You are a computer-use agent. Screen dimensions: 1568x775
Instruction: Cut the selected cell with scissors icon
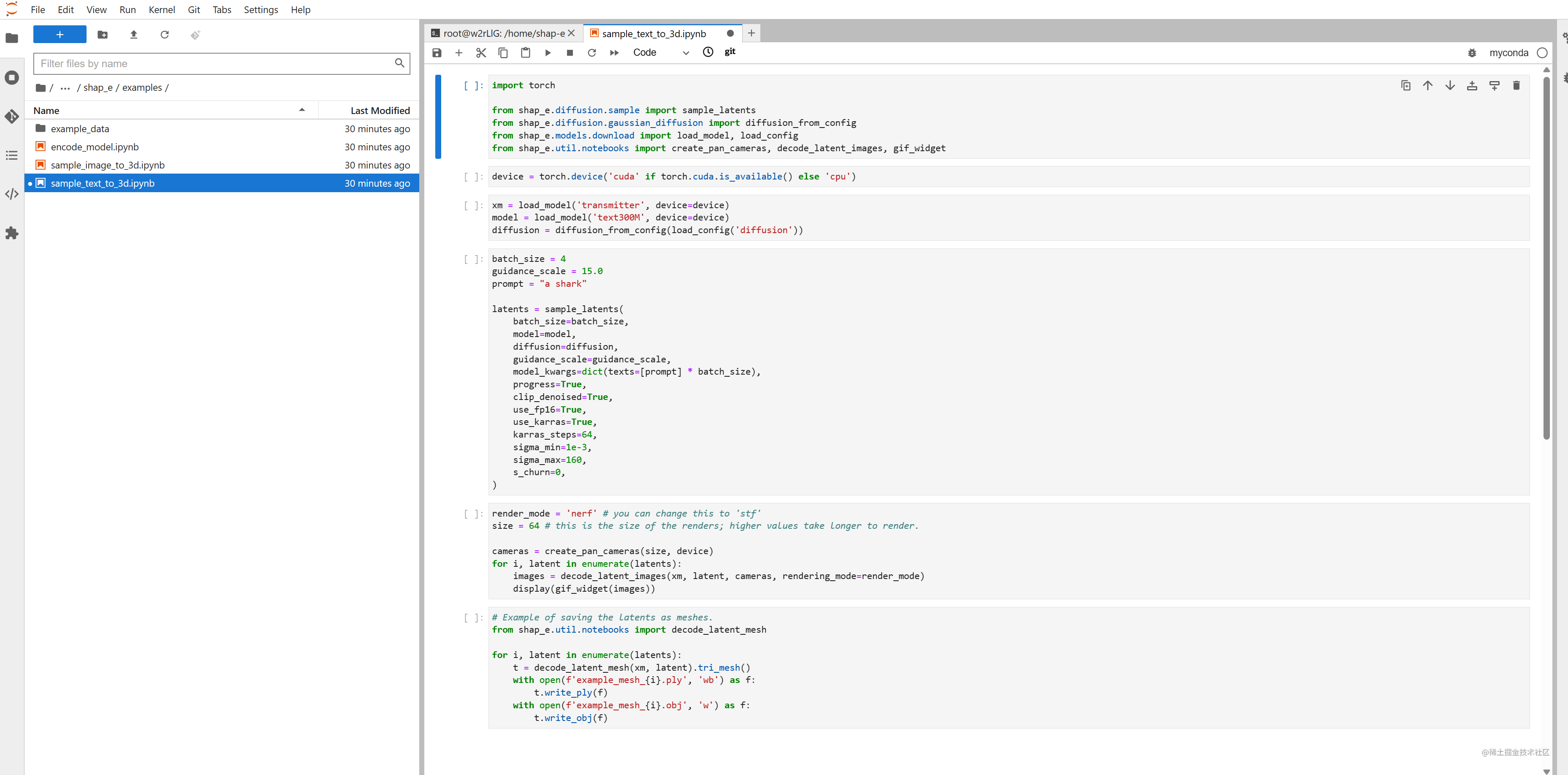pos(481,53)
